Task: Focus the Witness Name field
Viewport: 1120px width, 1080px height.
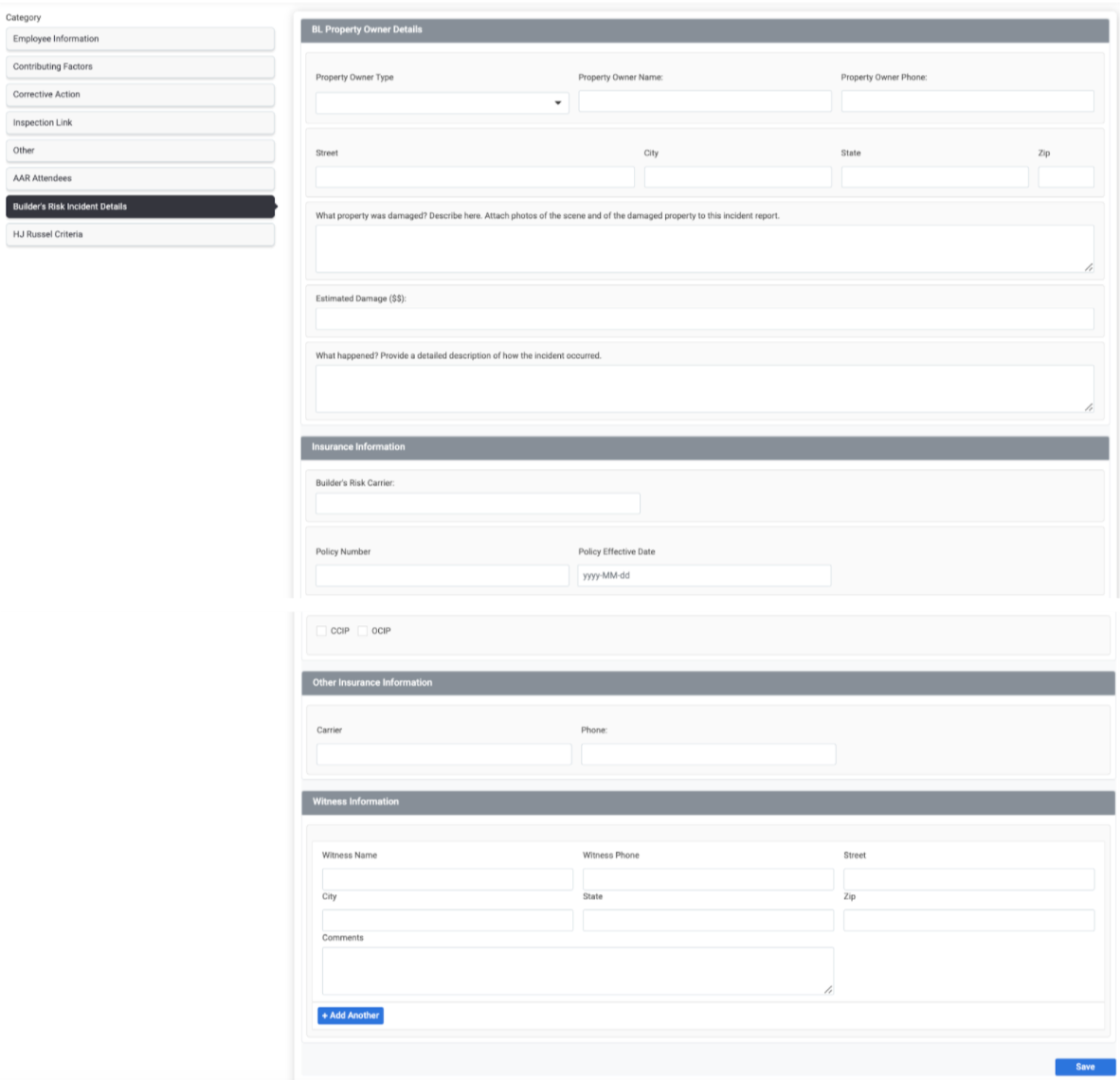Action: (x=448, y=879)
